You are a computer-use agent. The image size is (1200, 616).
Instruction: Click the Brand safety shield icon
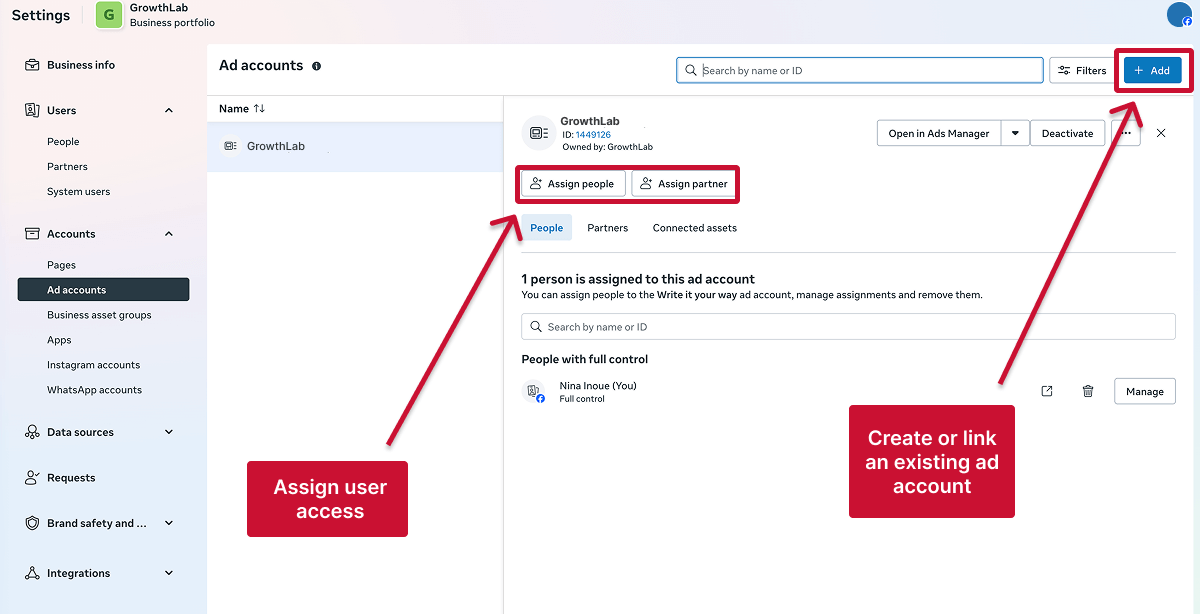(32, 523)
